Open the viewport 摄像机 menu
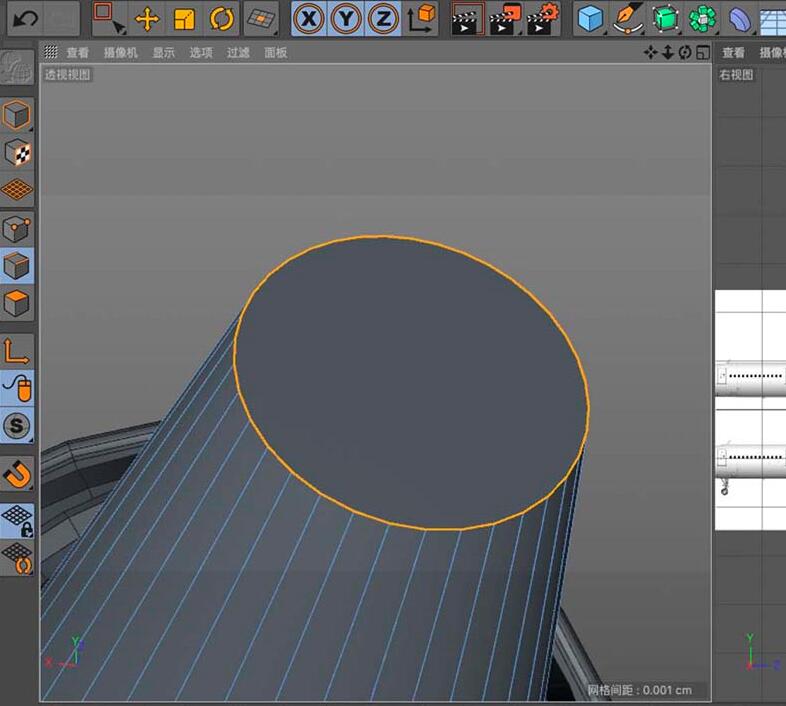786x706 pixels. click(120, 52)
